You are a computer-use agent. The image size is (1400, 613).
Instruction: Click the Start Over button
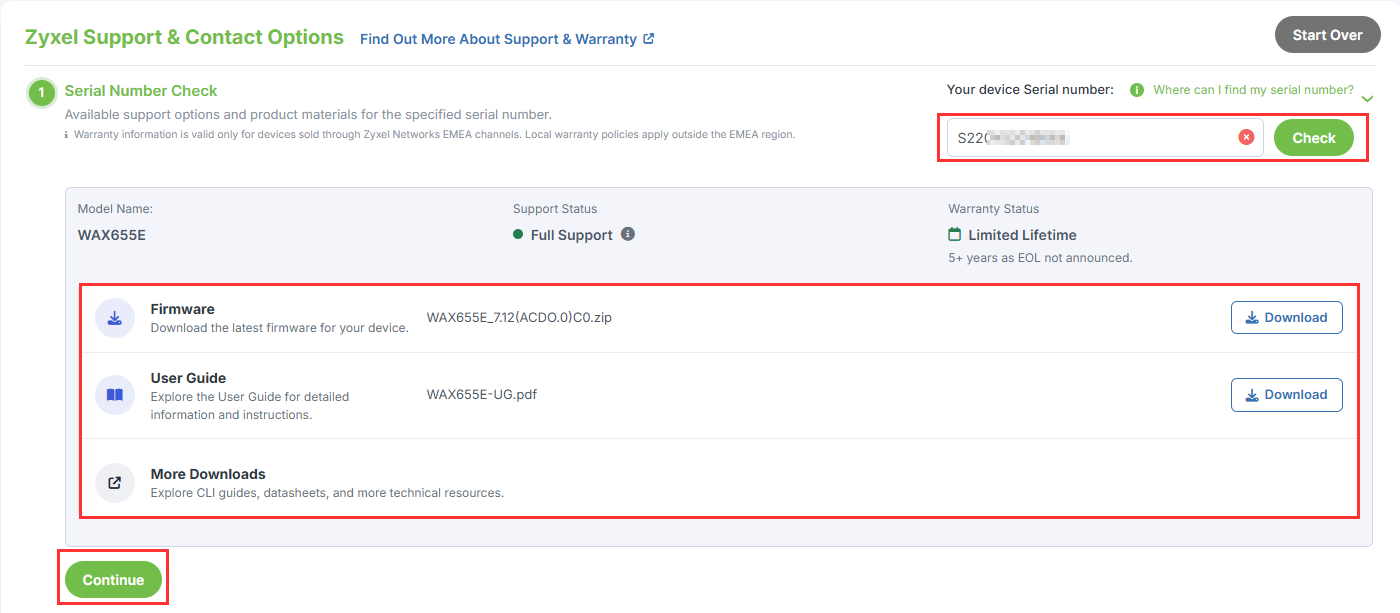[x=1327, y=35]
